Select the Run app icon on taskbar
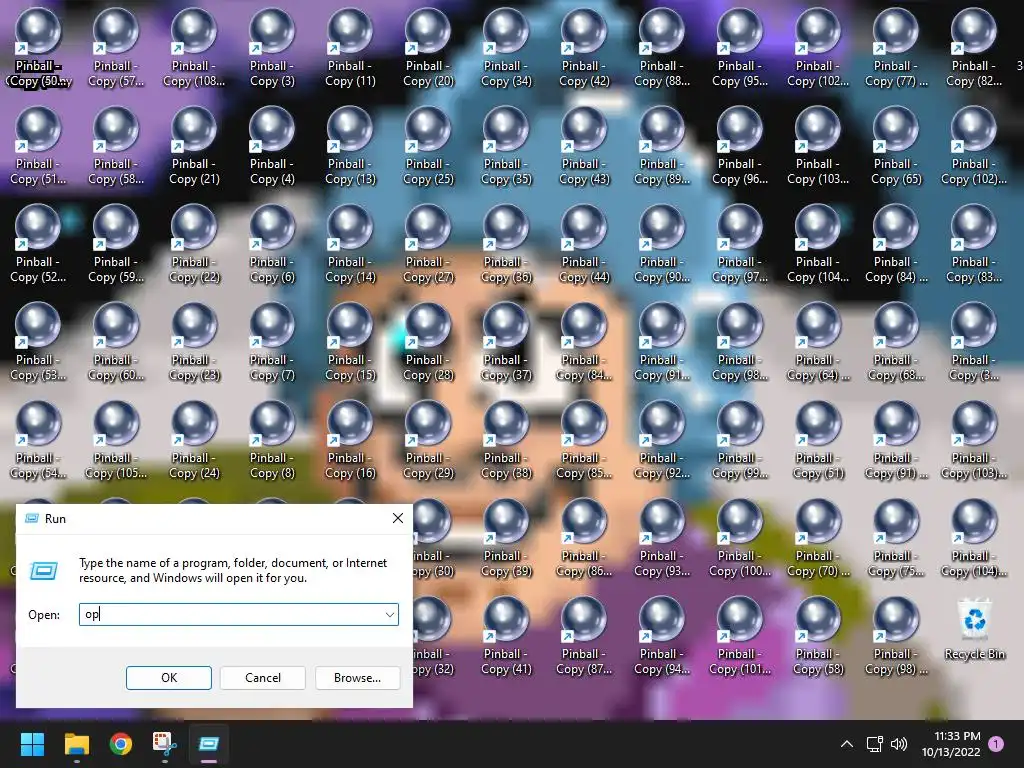Screen dimensions: 1024x768 (209, 744)
